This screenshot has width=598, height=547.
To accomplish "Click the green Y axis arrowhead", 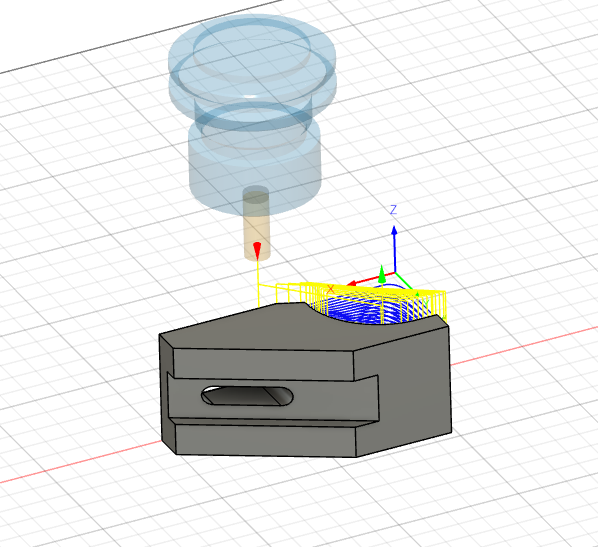I will point(382,274).
